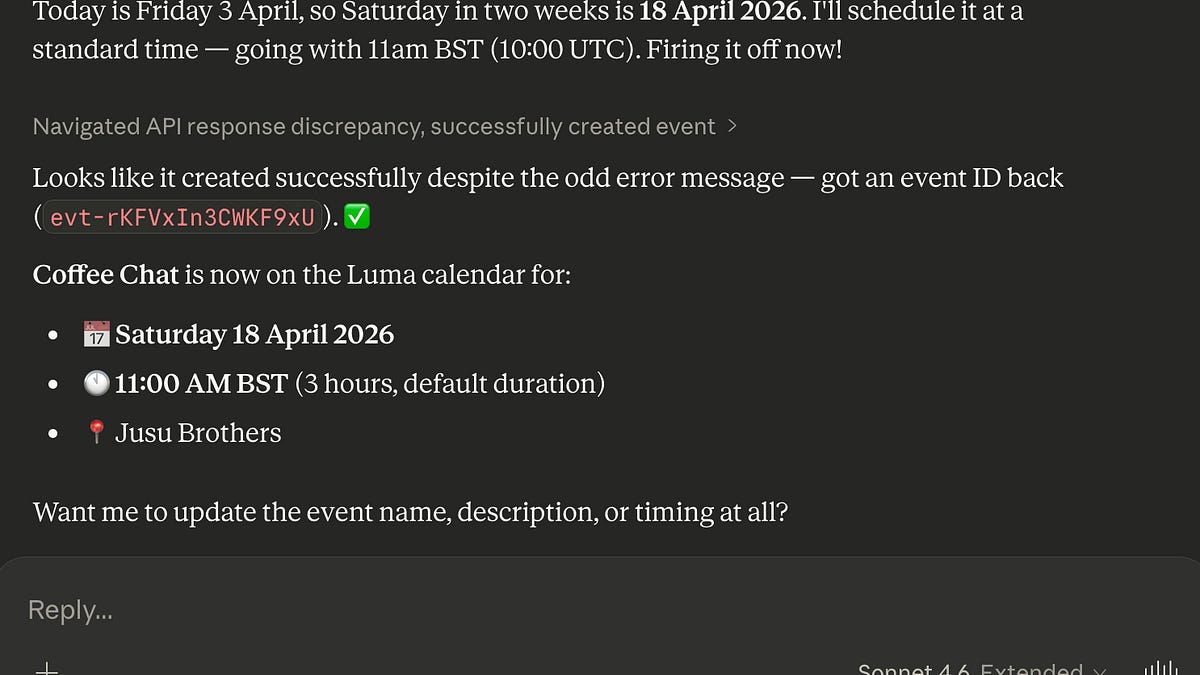Screen dimensions: 1200x675
Task: Click the red pin emoji near Jusu Brothers
Action: pyautogui.click(x=96, y=431)
